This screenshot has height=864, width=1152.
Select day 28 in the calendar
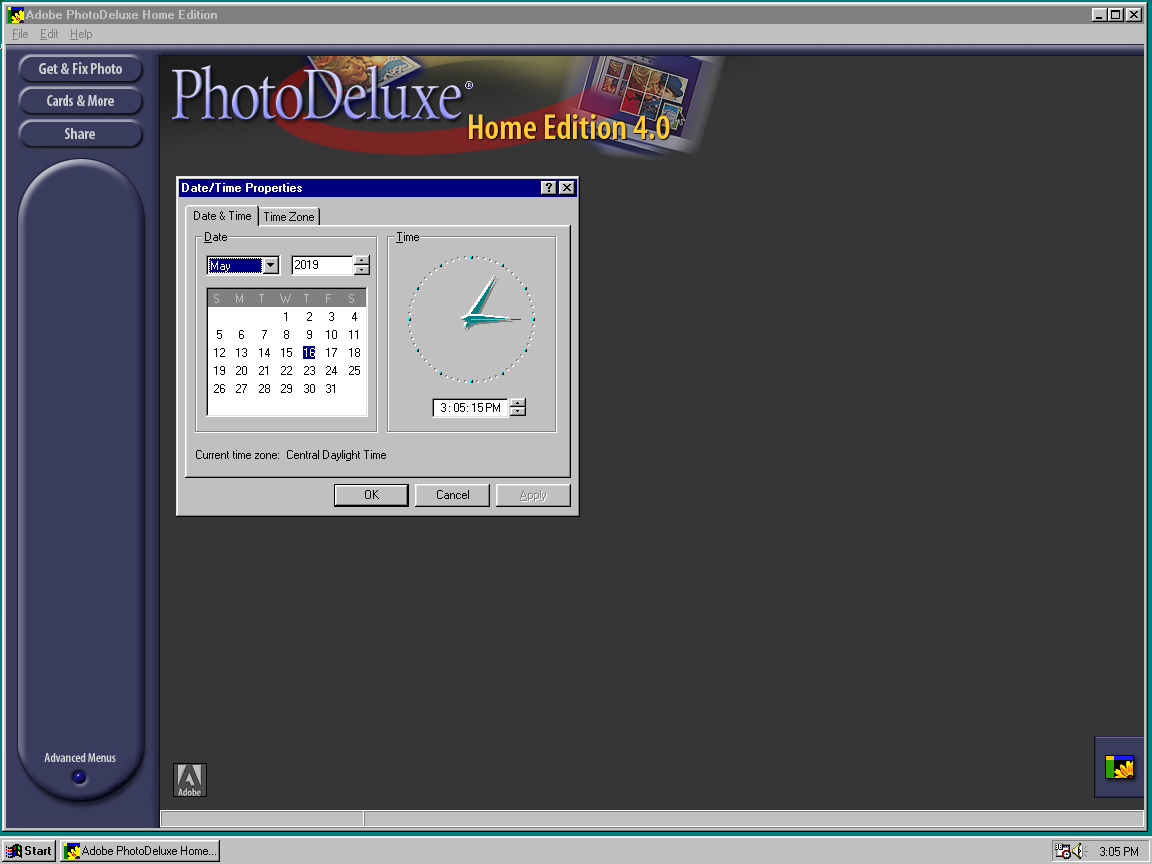tap(264, 389)
